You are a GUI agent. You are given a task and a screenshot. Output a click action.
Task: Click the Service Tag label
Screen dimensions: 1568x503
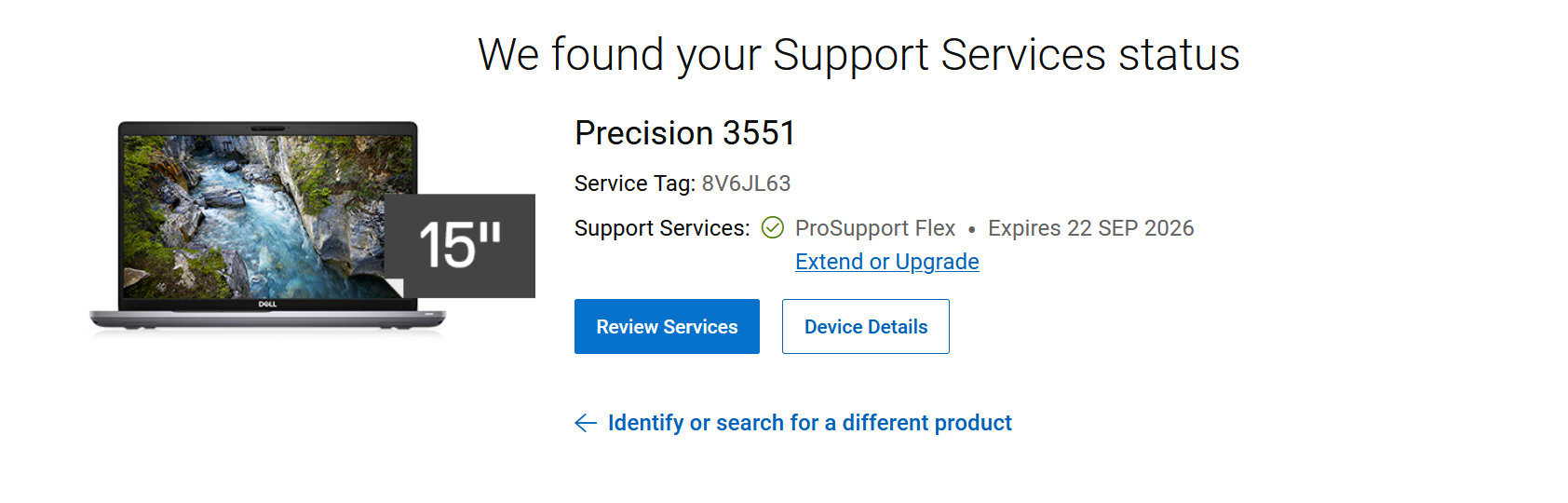click(x=634, y=184)
